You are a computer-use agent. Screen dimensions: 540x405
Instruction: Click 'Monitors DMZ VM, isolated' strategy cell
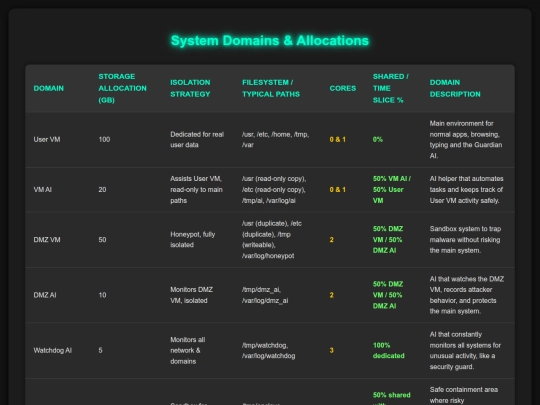tap(191, 295)
